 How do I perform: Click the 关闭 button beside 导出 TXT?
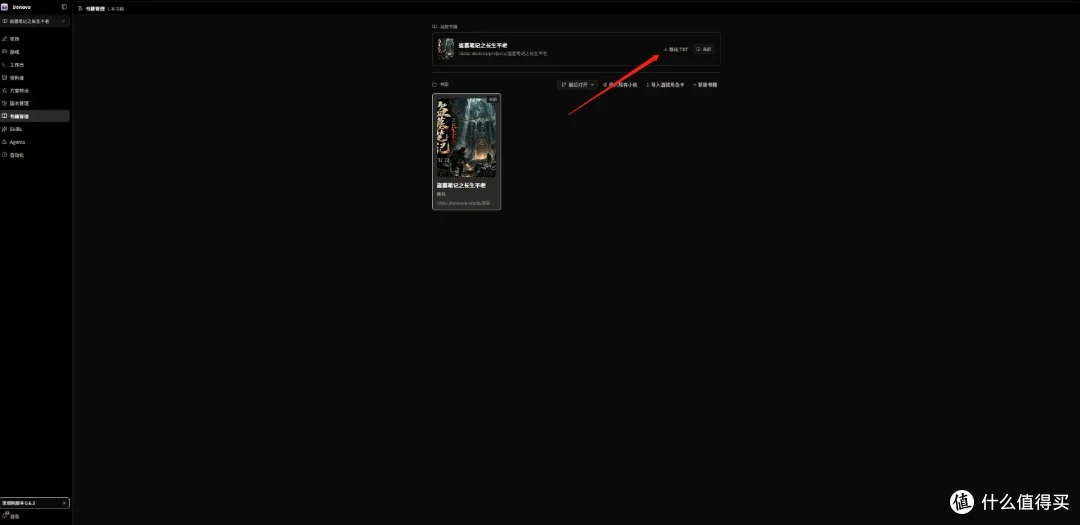pyautogui.click(x=705, y=50)
